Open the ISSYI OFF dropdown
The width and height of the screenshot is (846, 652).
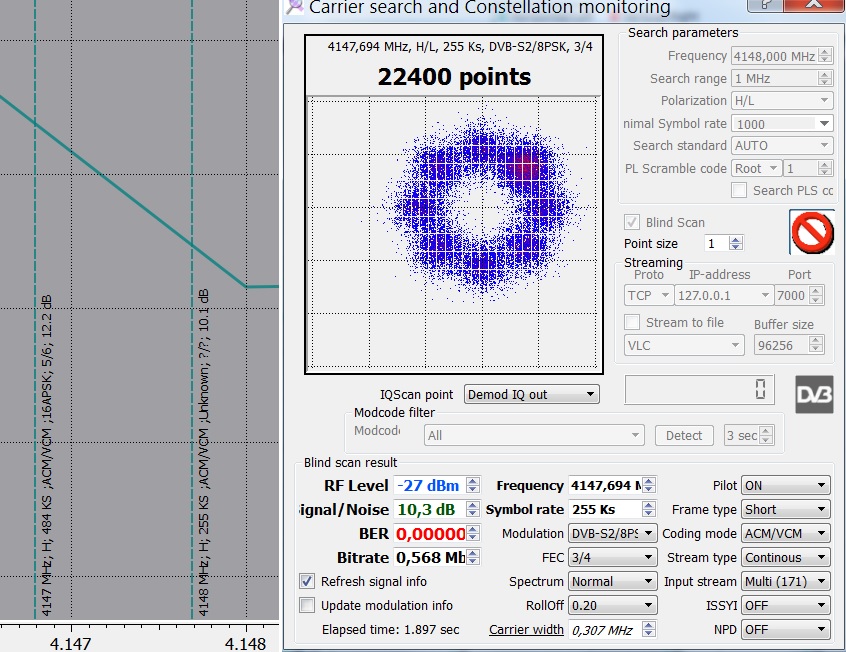pos(786,605)
